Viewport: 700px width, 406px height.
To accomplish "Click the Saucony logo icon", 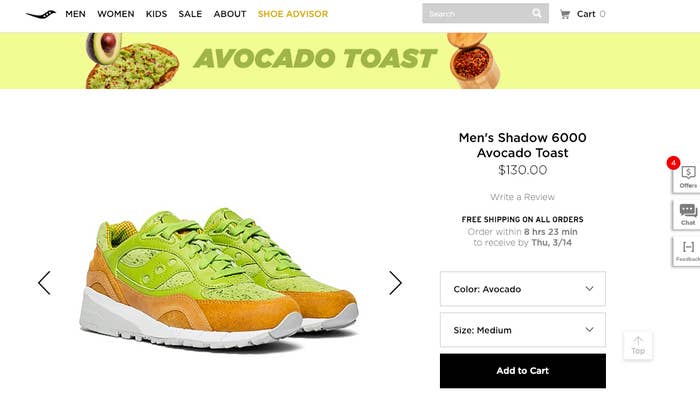I will [x=41, y=14].
